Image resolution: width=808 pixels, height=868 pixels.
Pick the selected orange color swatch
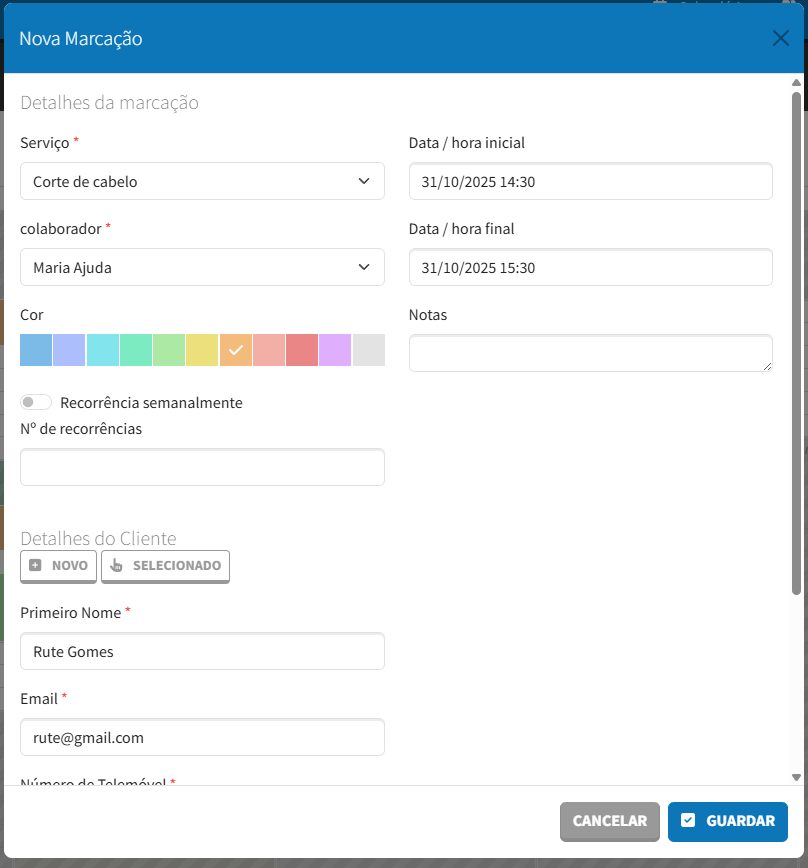tap(236, 350)
